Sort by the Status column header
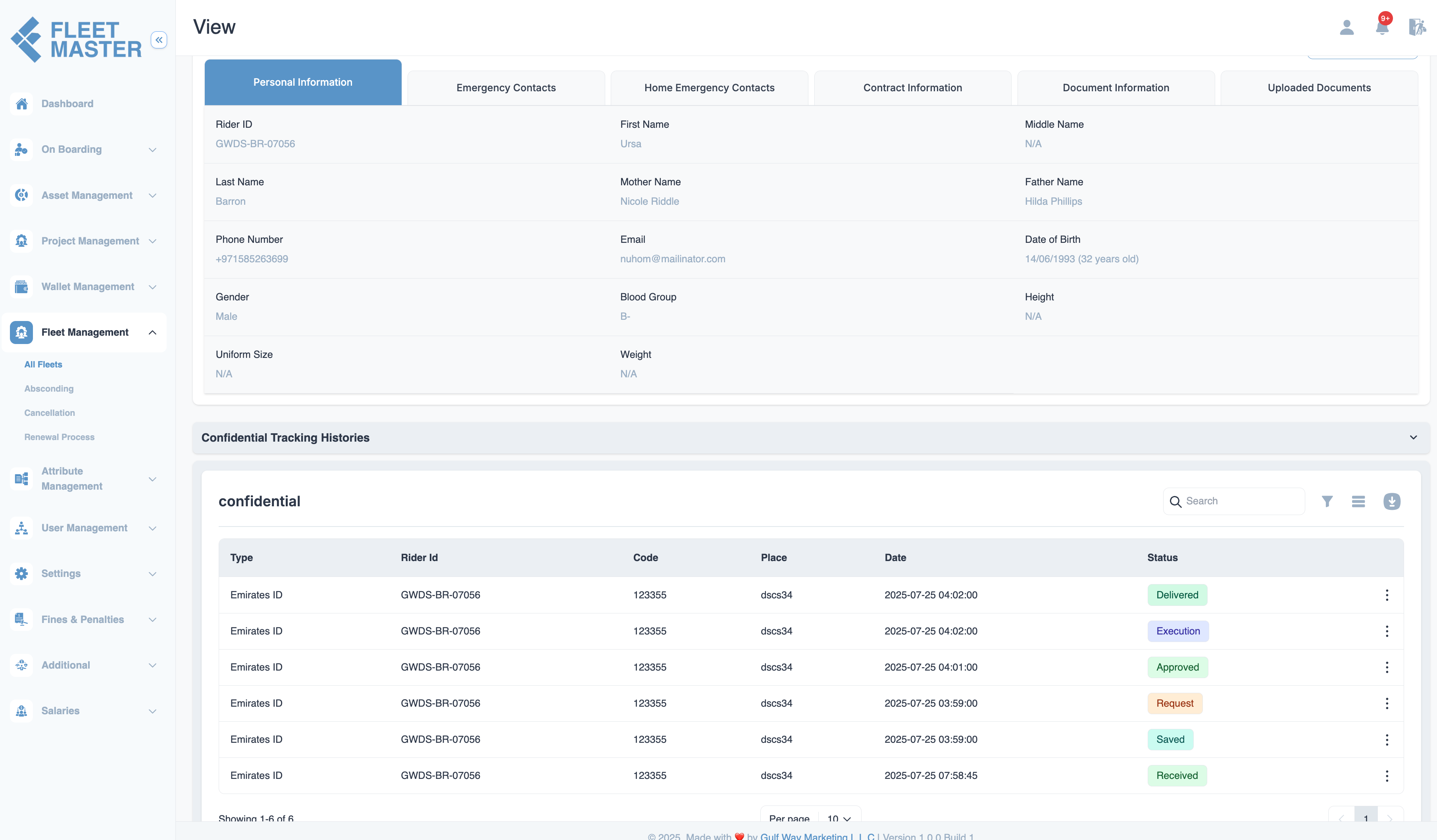The height and width of the screenshot is (840, 1437). point(1162,558)
